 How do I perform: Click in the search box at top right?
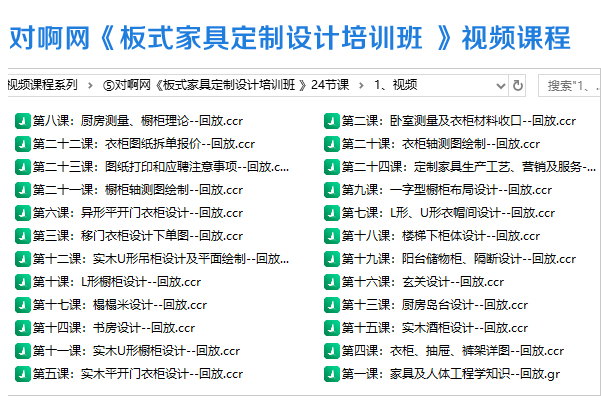point(567,85)
